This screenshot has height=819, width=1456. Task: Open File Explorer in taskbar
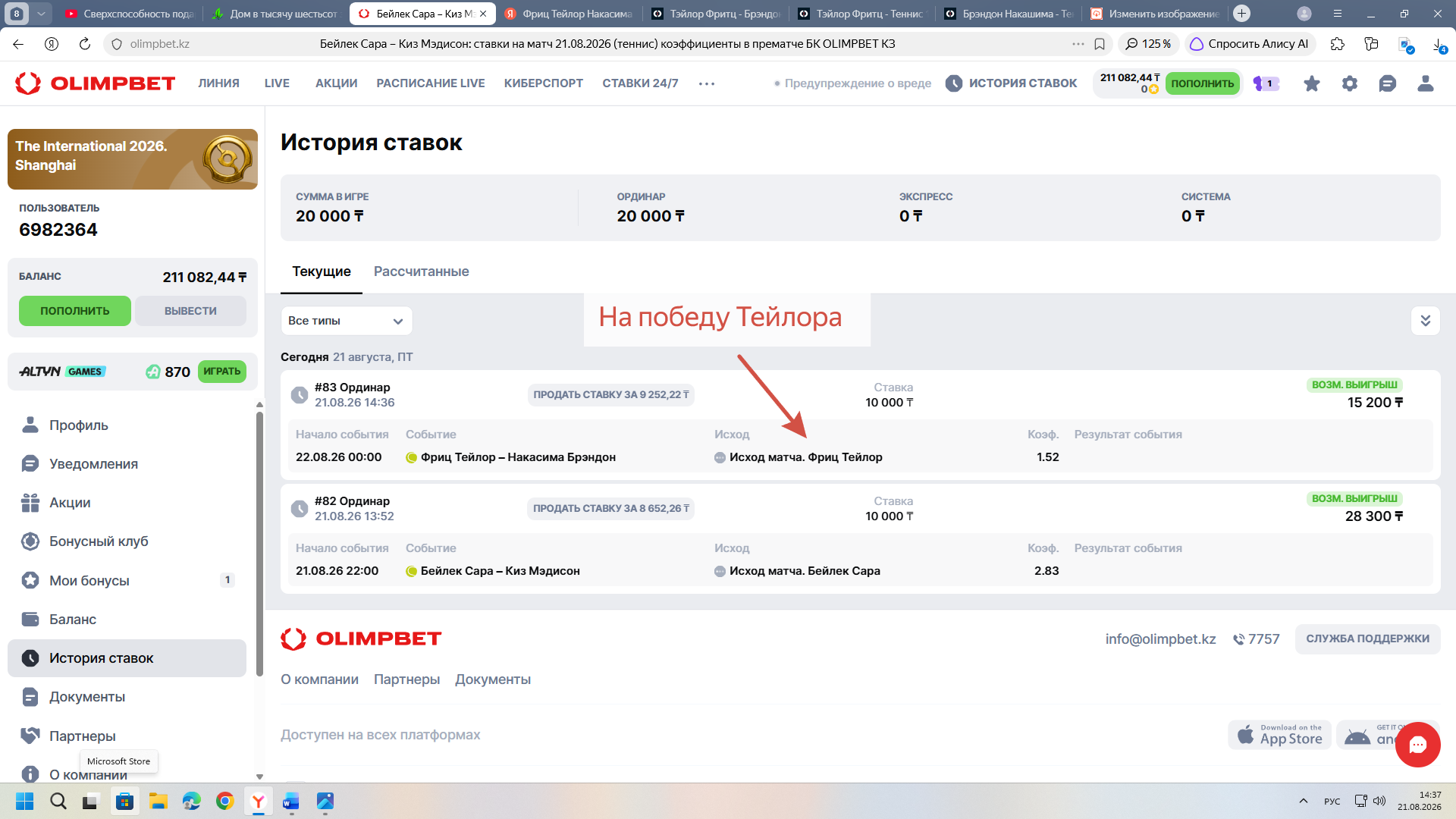tap(158, 801)
